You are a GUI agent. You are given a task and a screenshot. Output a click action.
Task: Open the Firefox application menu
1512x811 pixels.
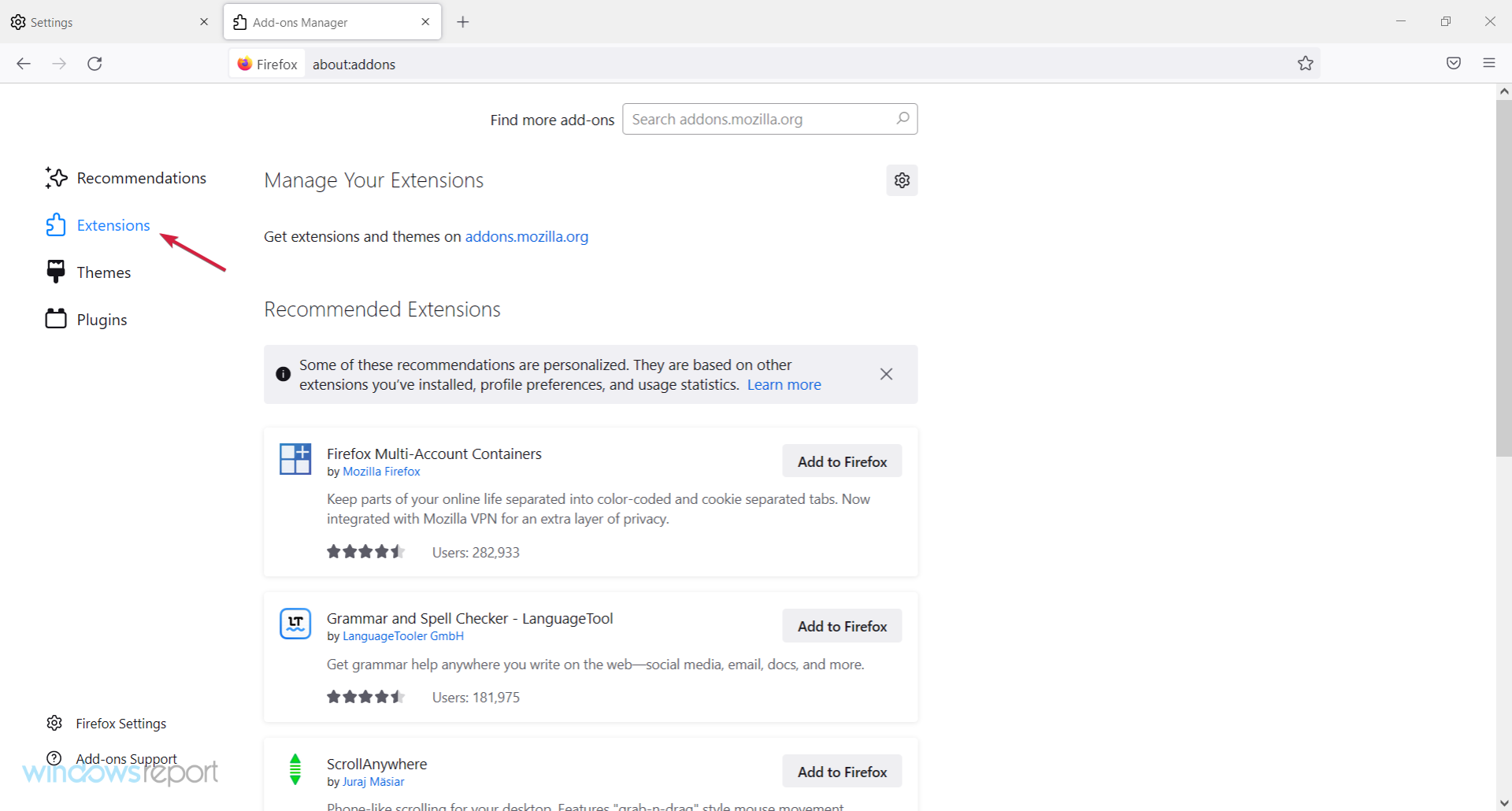tap(1489, 63)
